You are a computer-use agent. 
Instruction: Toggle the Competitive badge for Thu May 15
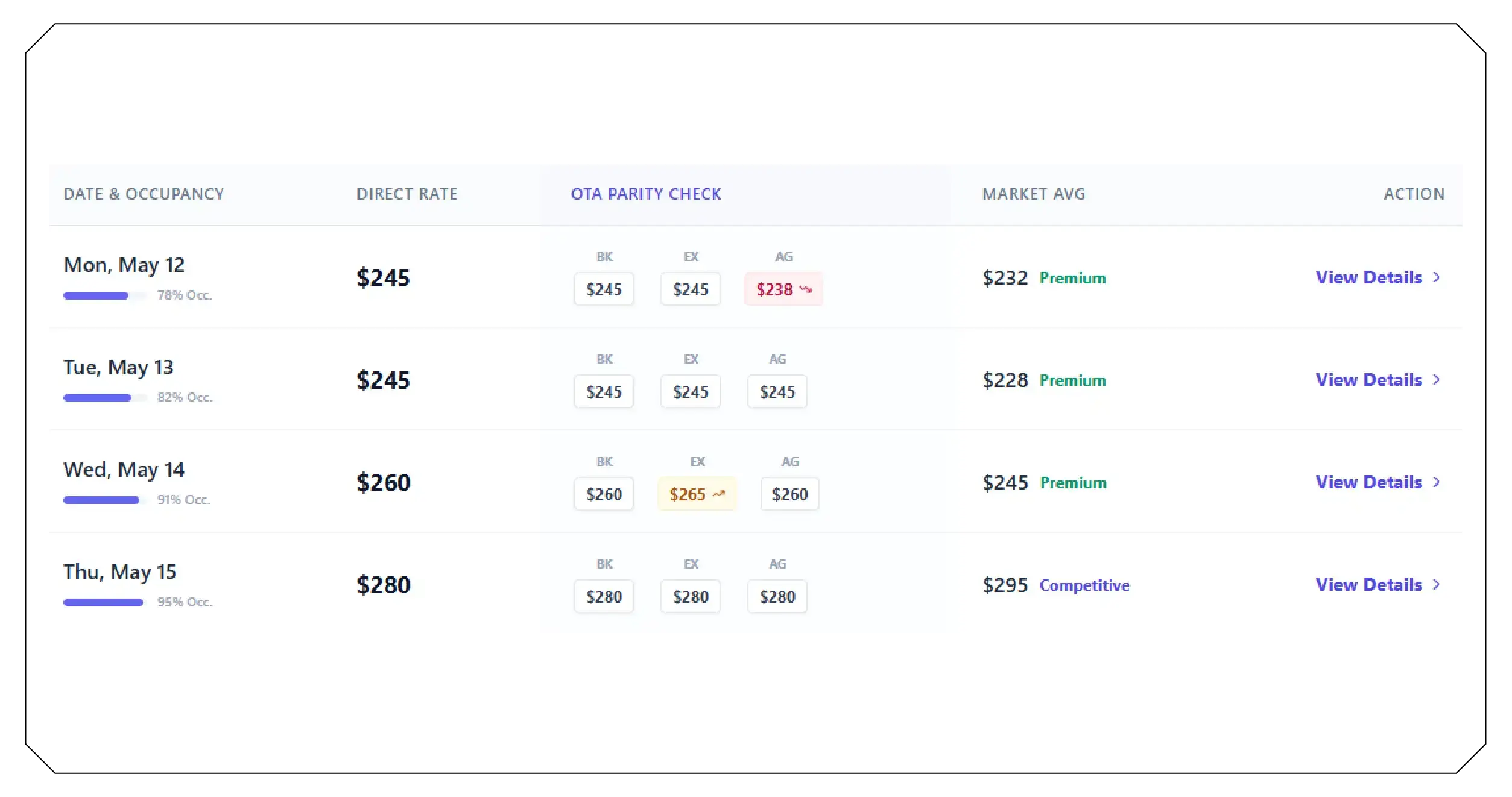[1084, 585]
